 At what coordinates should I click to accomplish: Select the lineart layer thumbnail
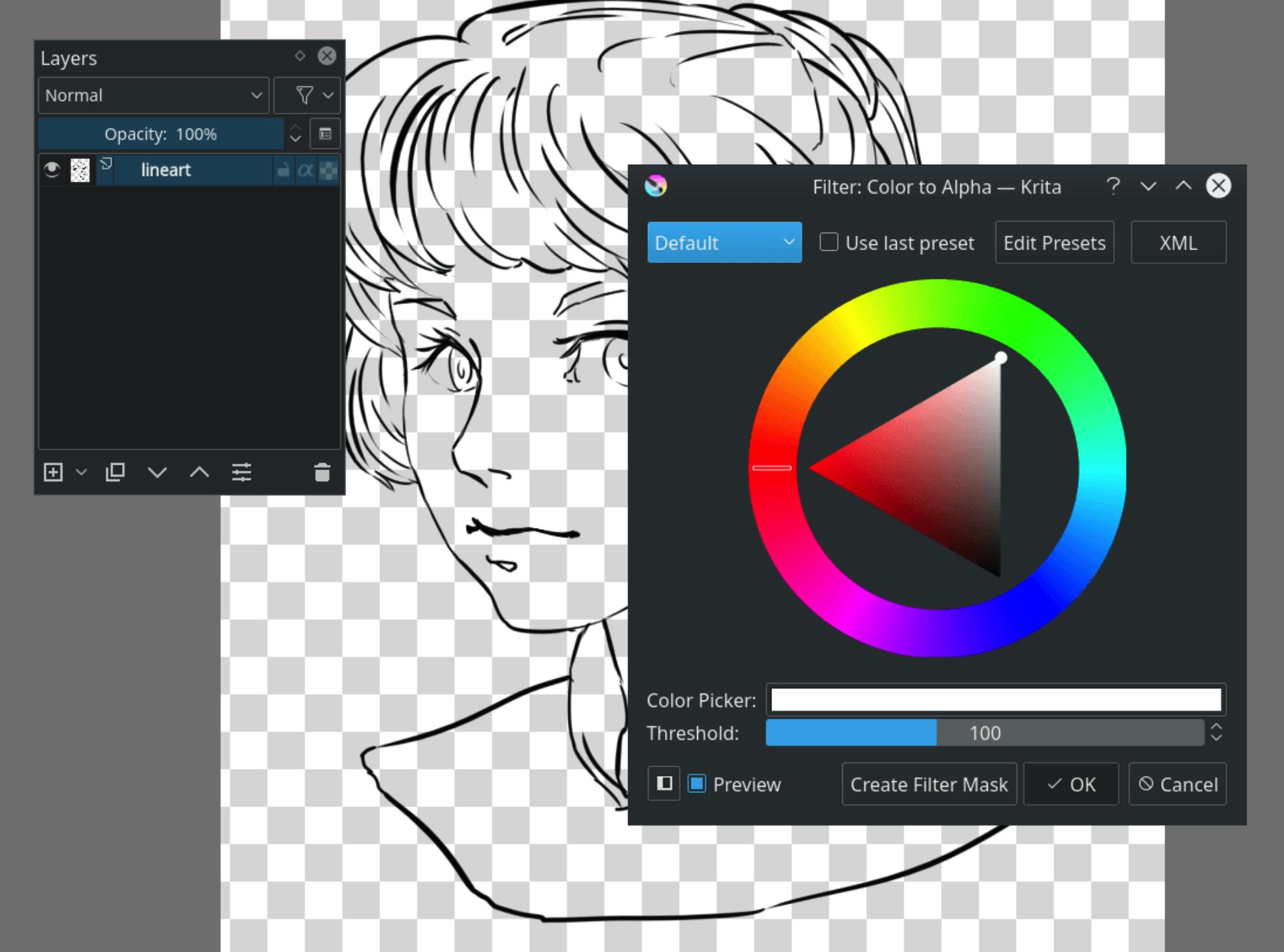click(x=80, y=171)
